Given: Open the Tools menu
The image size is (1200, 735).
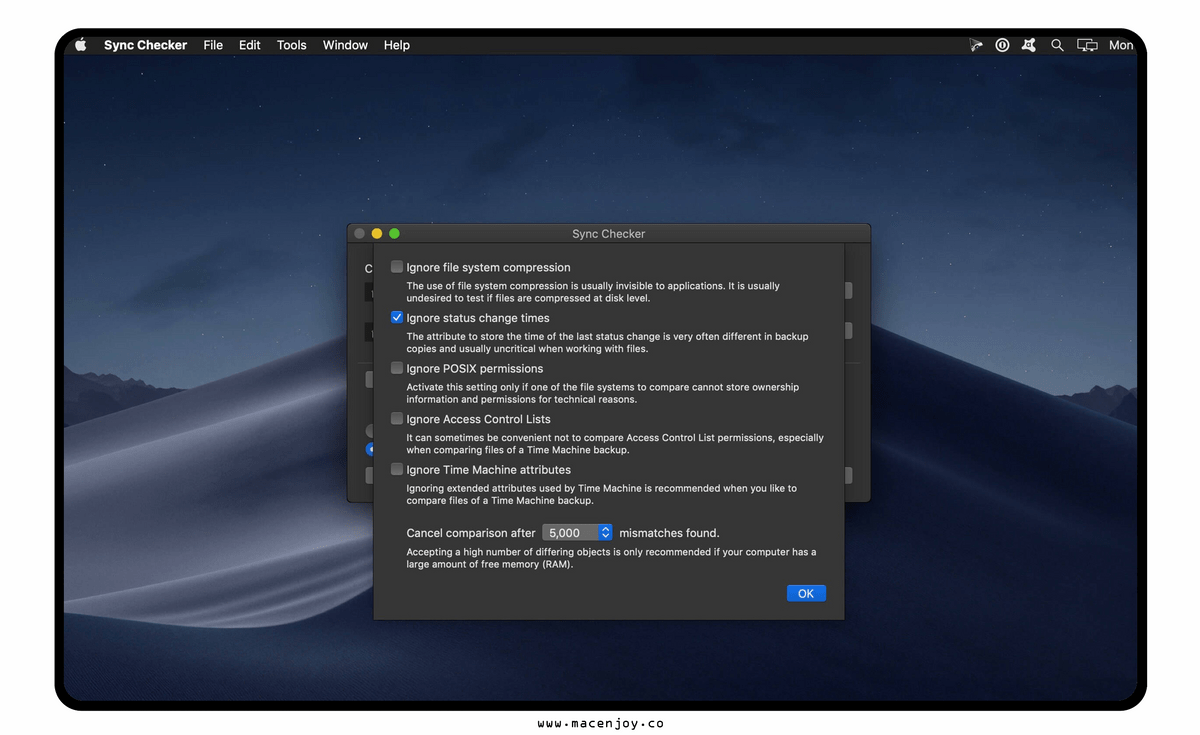Looking at the screenshot, I should (x=292, y=45).
